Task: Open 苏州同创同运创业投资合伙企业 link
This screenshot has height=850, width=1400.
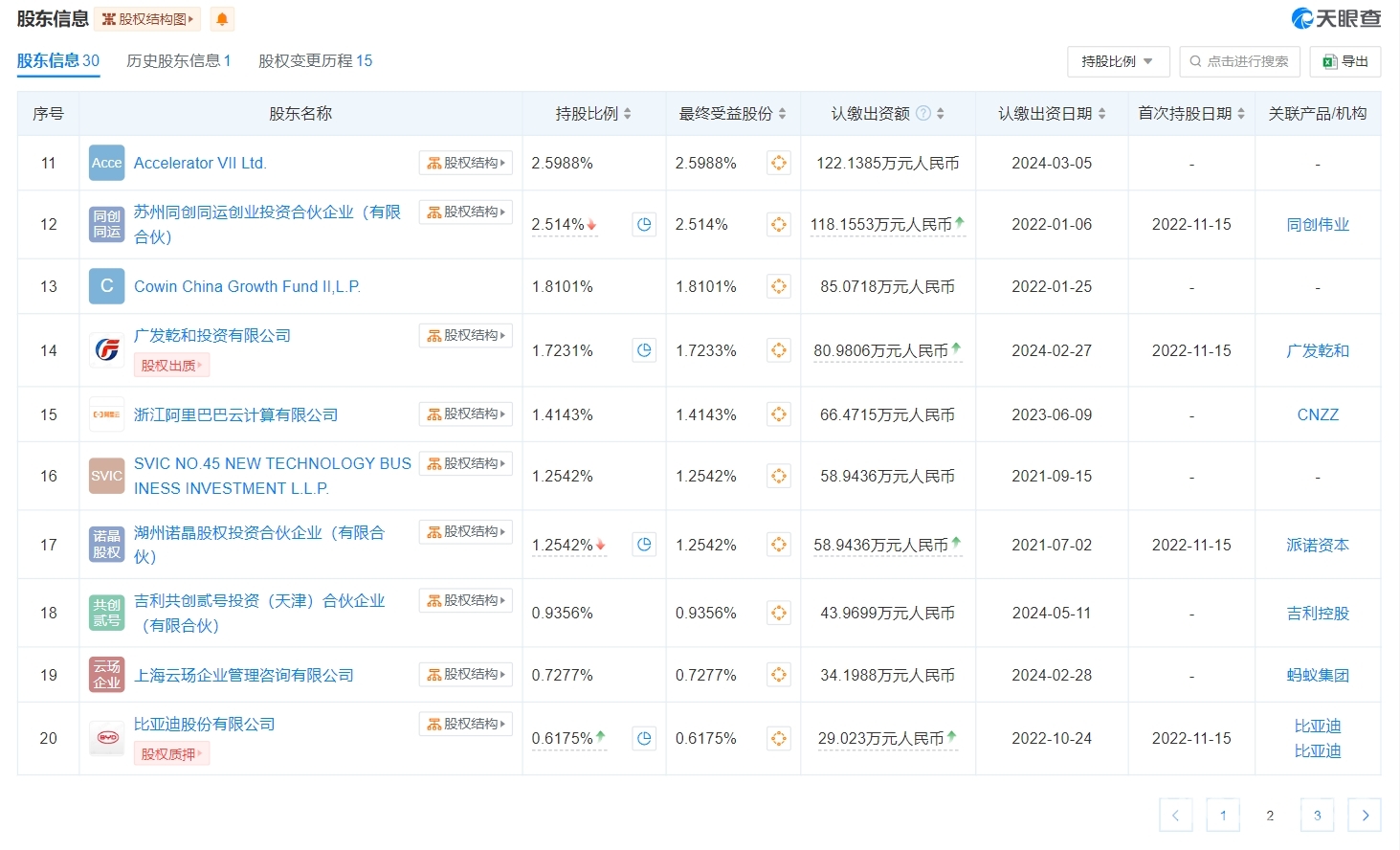Action: point(267,224)
